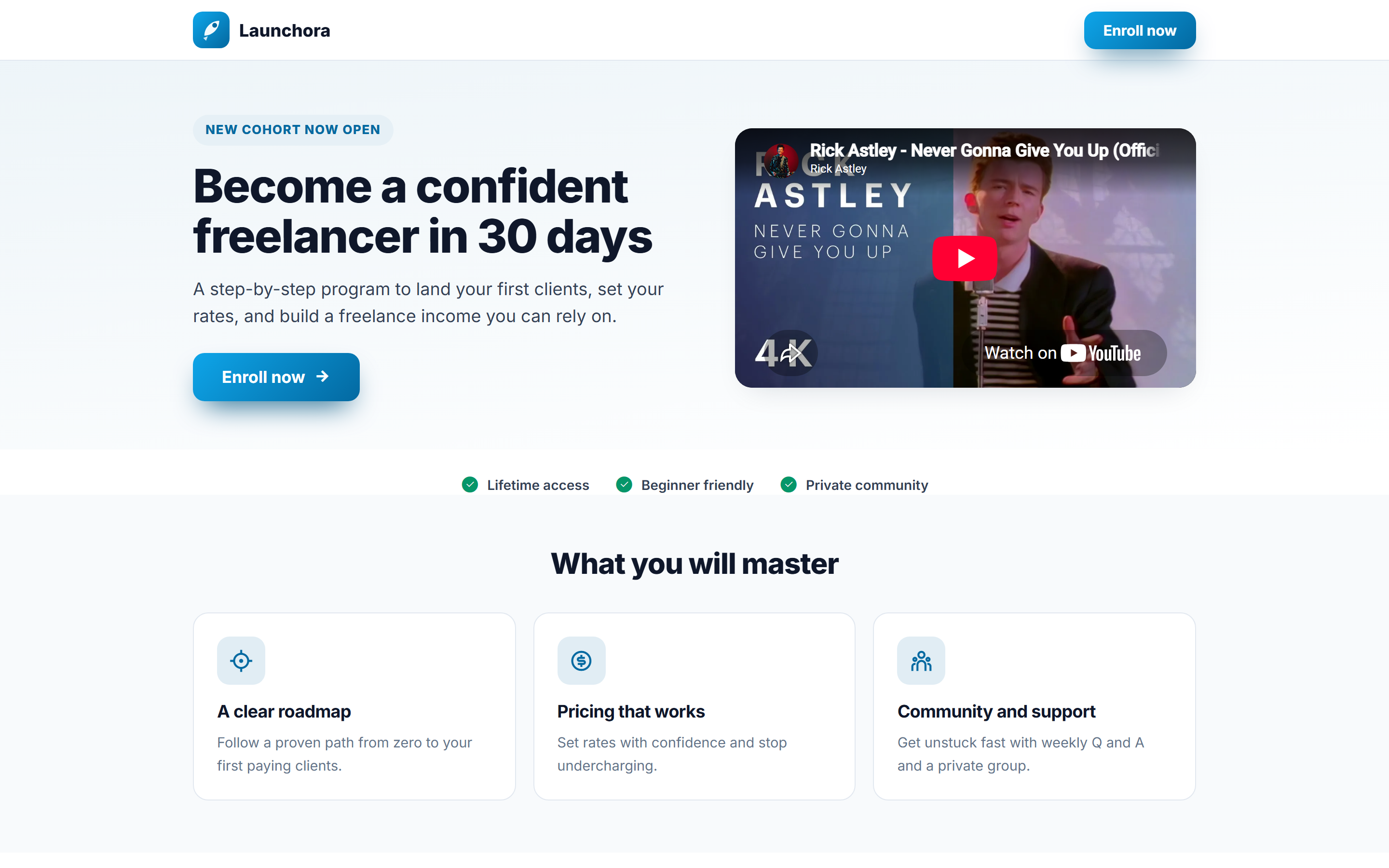
Task: Click the people community icon
Action: point(921,660)
